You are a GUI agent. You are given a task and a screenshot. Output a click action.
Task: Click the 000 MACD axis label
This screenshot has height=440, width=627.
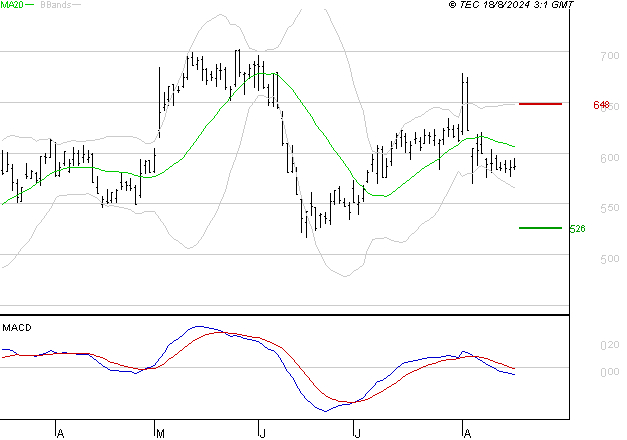(610, 372)
